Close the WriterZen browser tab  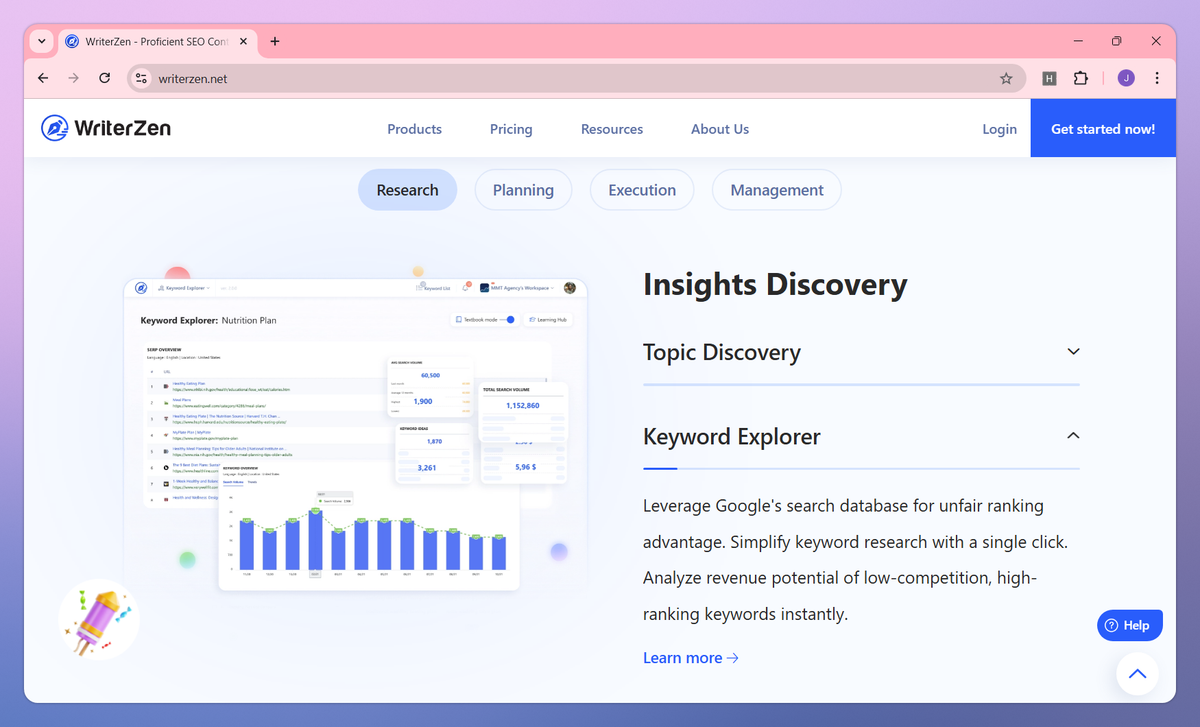(244, 41)
